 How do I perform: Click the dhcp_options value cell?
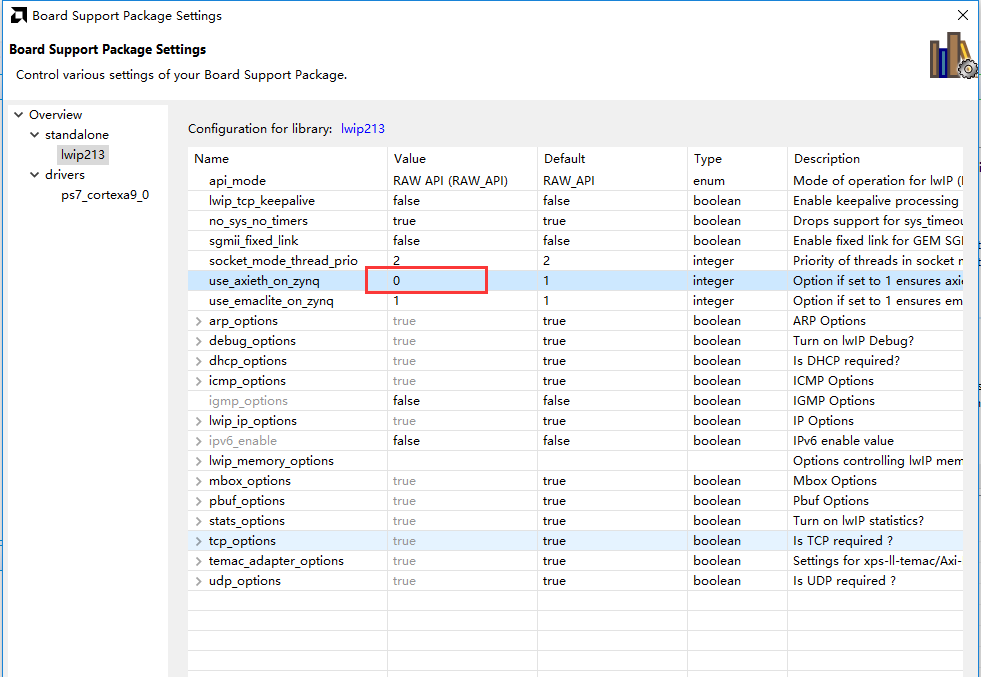(462, 361)
